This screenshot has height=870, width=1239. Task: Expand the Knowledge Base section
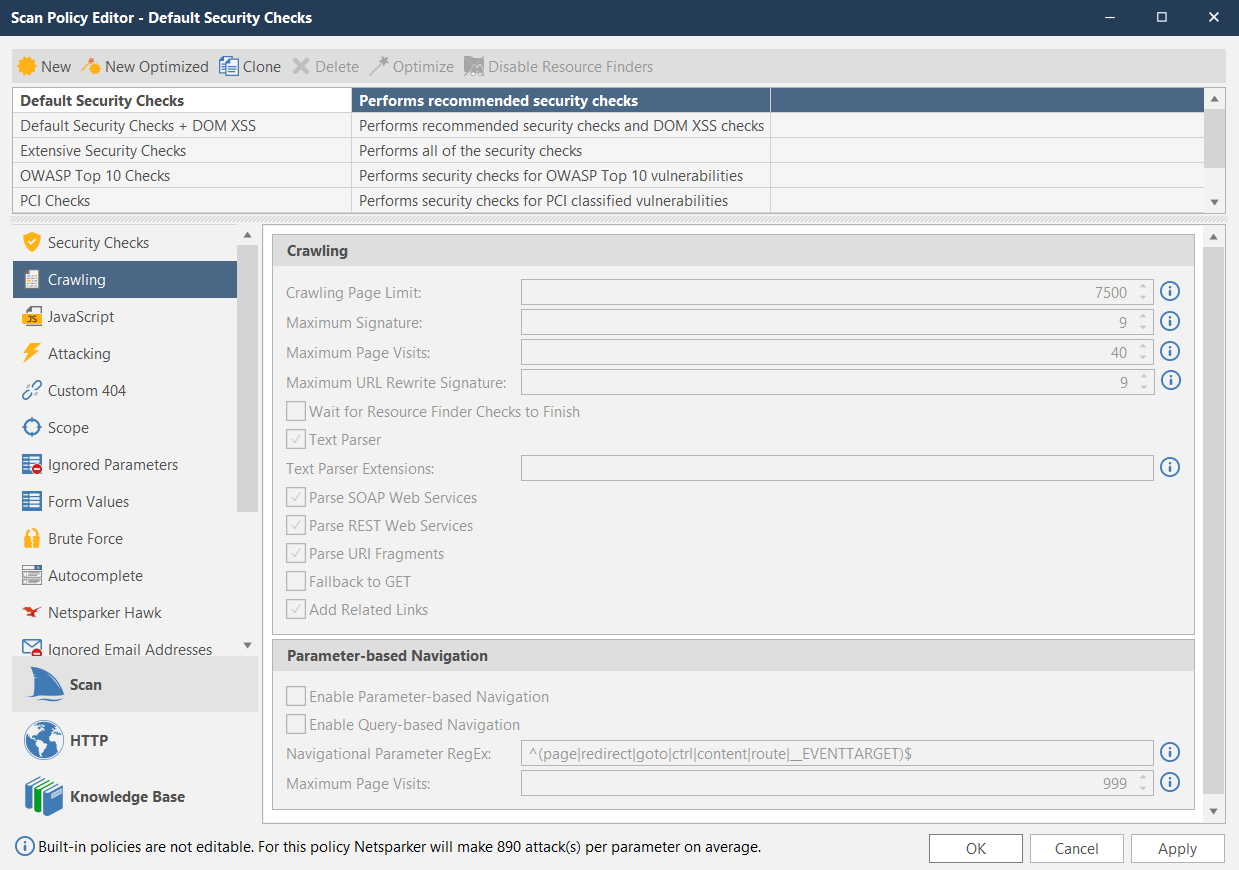click(126, 797)
